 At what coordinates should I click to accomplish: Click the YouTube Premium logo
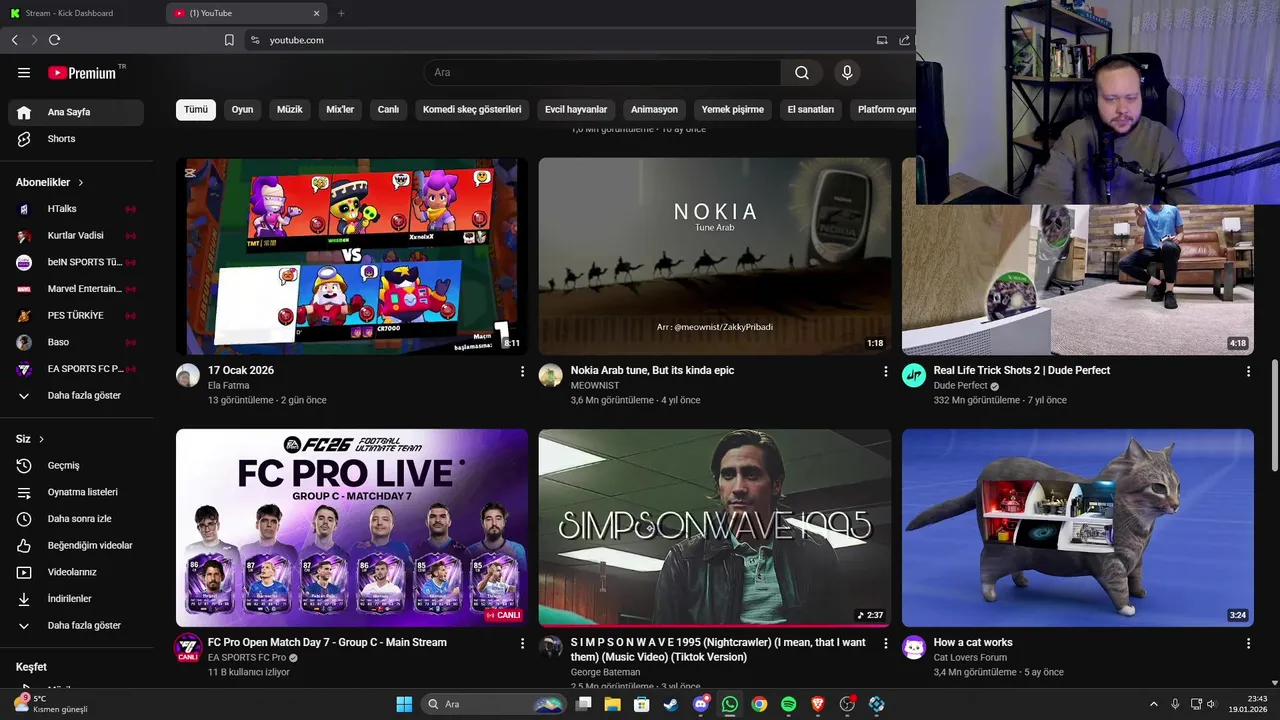coord(82,73)
